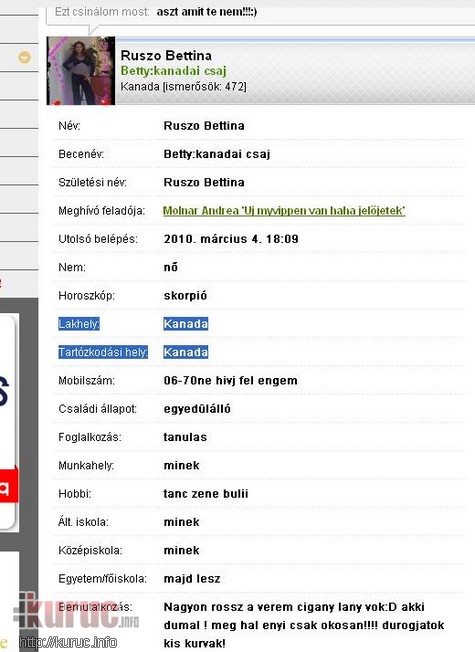Click the Horoszkóp value 'skorpió'
475x652 pixels.
coord(185,296)
